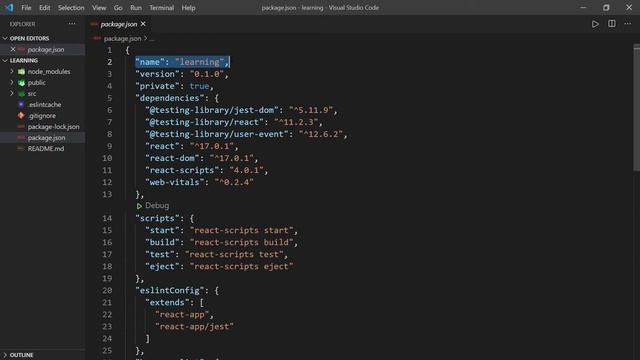This screenshot has width=640, height=360.
Task: Select the package.json editor tab
Action: point(118,24)
